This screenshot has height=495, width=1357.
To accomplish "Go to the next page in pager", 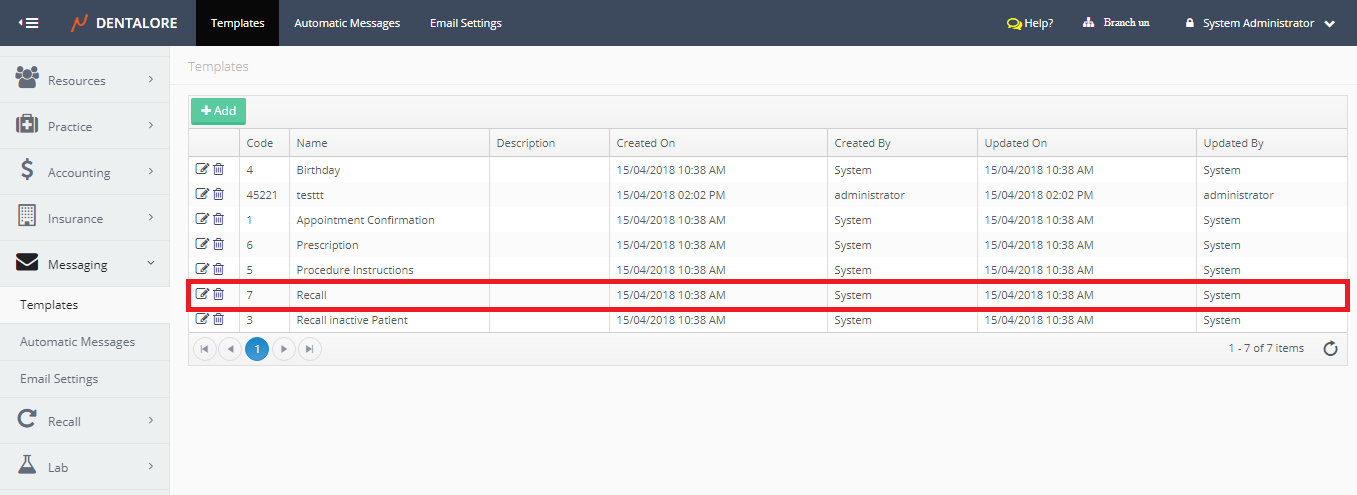I will tap(284, 349).
